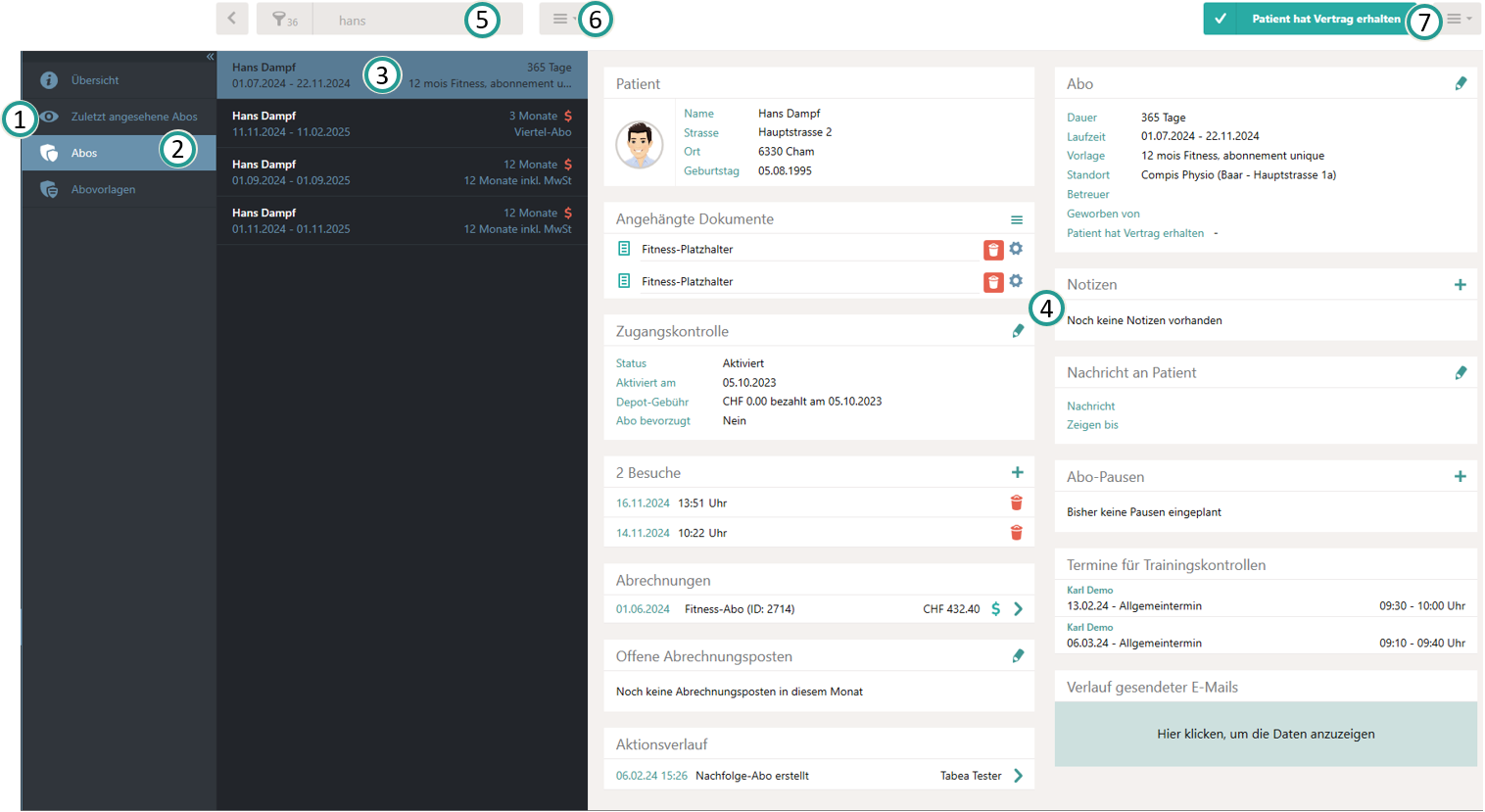Click CHF 432.40 invoice amount

tap(951, 609)
